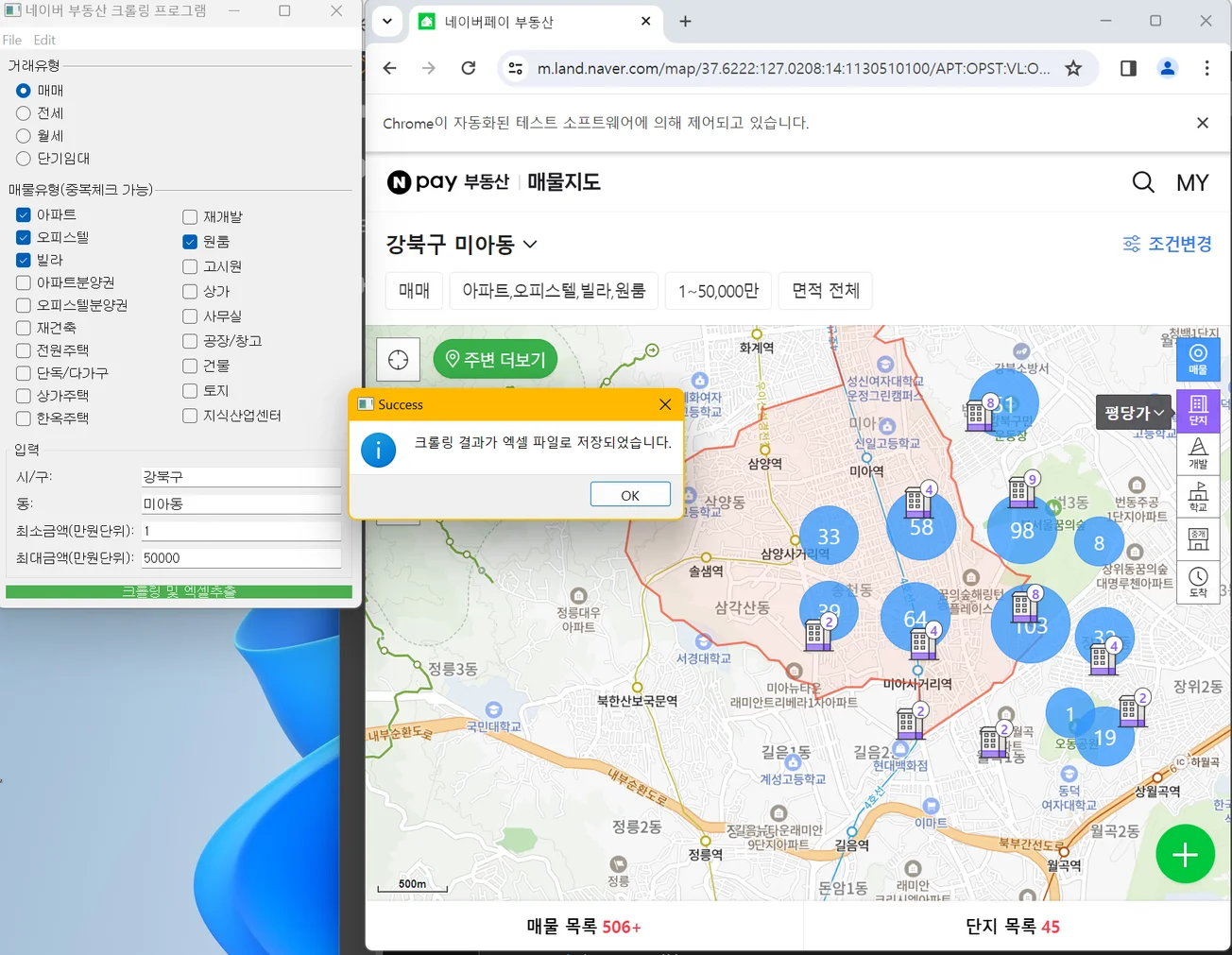
Task: Enable the 지식산업센터 checkbox
Action: pyautogui.click(x=190, y=416)
